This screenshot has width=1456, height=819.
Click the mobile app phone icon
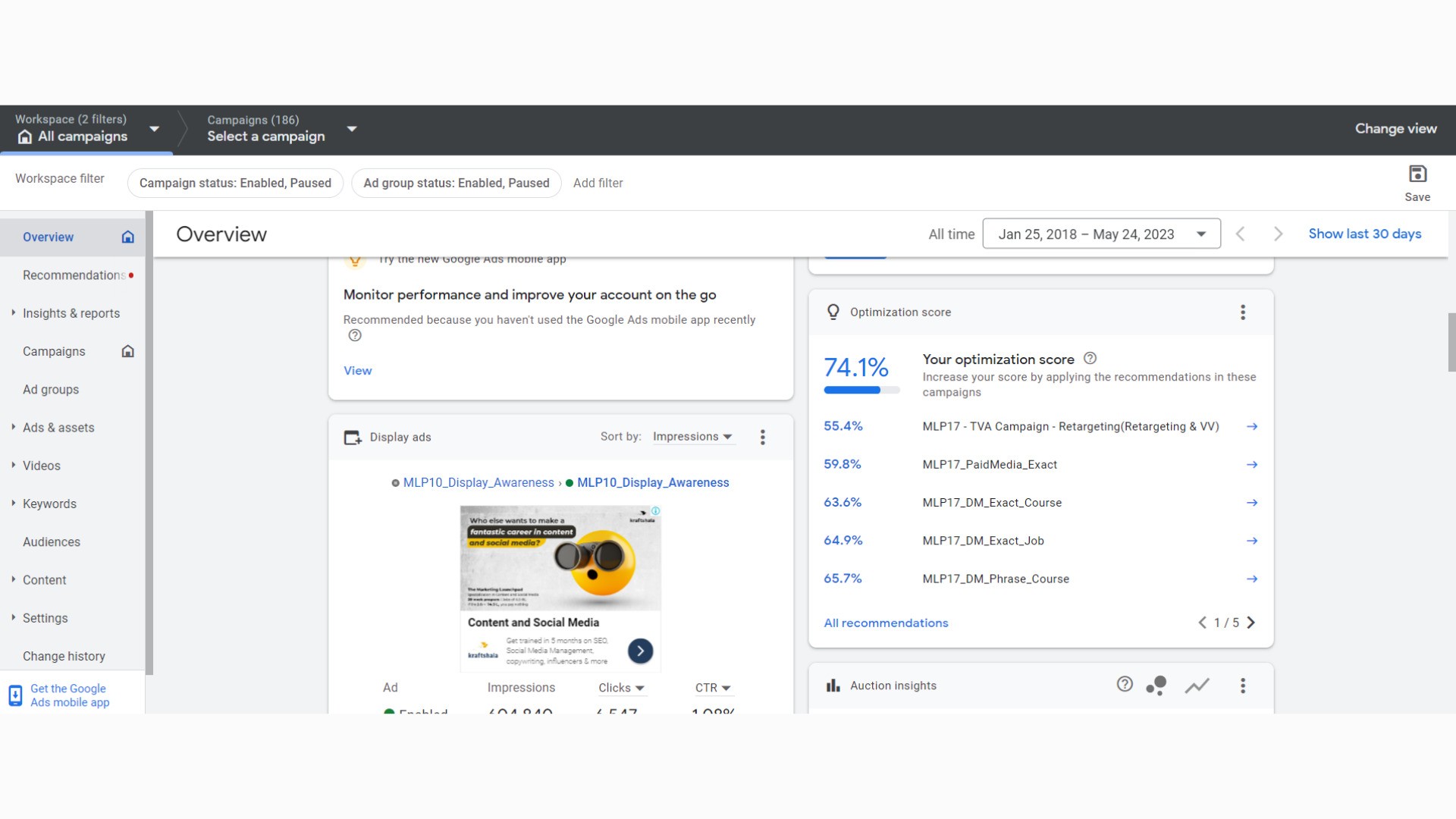point(15,695)
